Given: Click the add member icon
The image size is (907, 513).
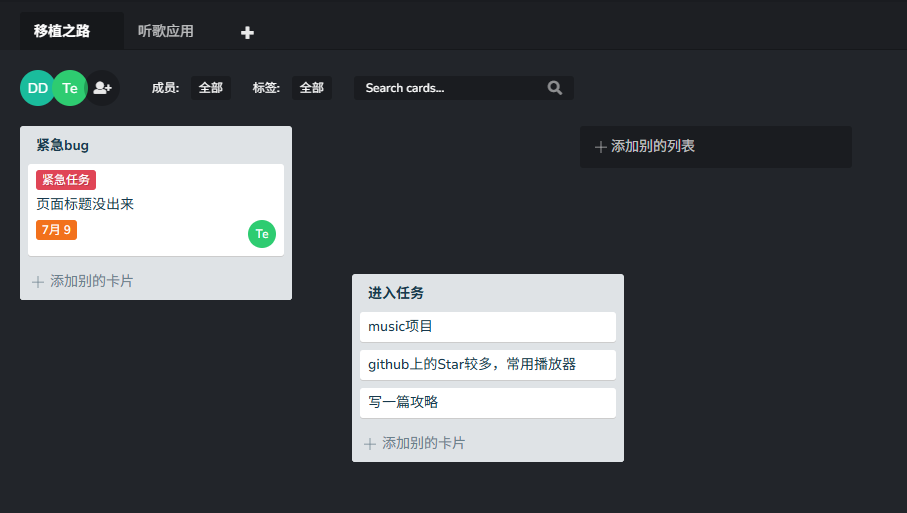Looking at the screenshot, I should pyautogui.click(x=103, y=88).
